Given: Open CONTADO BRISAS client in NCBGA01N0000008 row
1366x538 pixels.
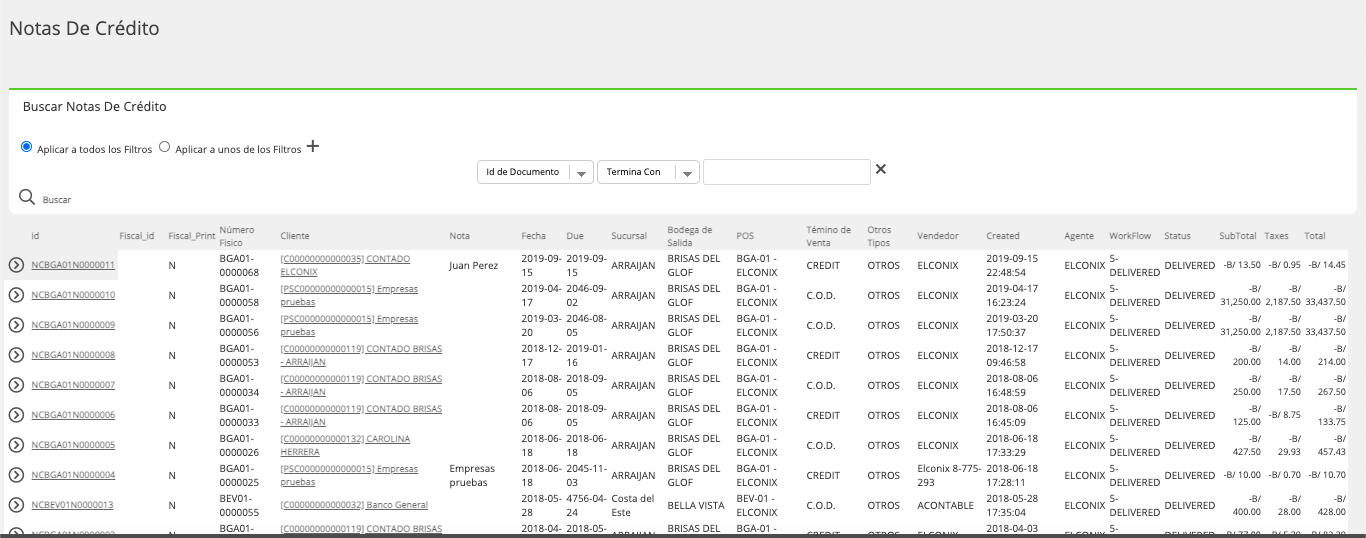Looking at the screenshot, I should (361, 355).
